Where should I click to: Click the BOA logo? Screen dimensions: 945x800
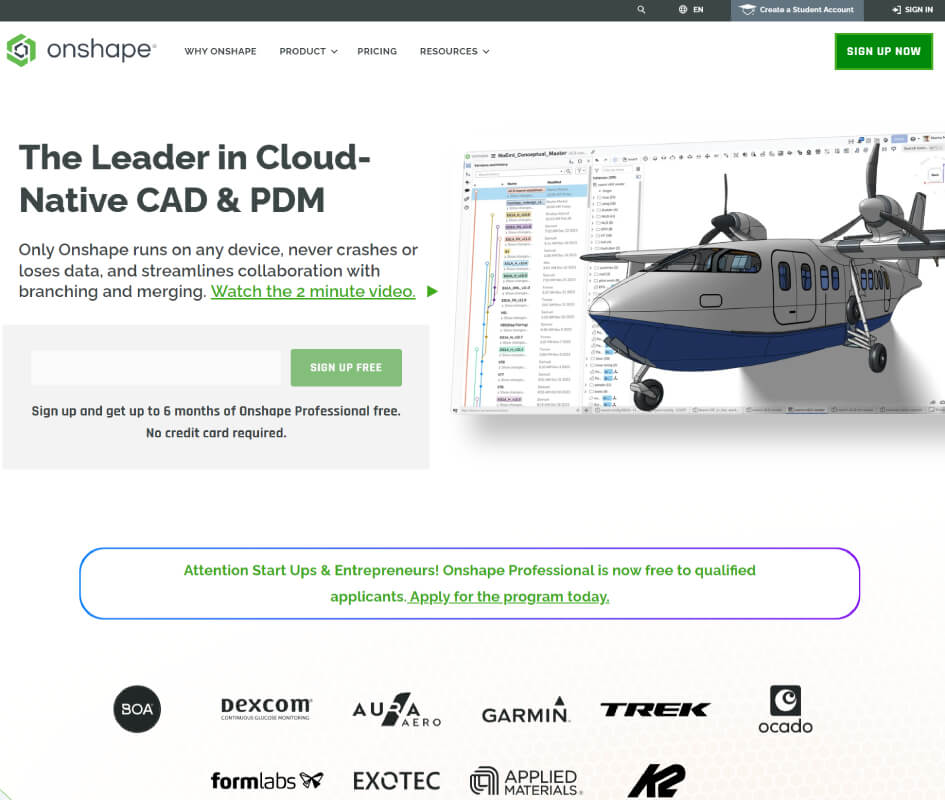point(137,709)
